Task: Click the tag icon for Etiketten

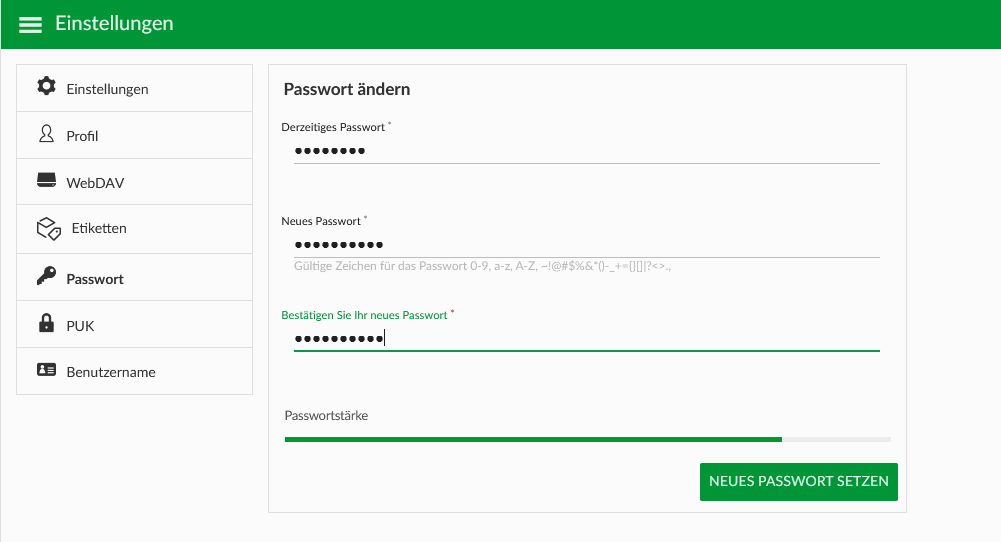Action: click(x=49, y=229)
